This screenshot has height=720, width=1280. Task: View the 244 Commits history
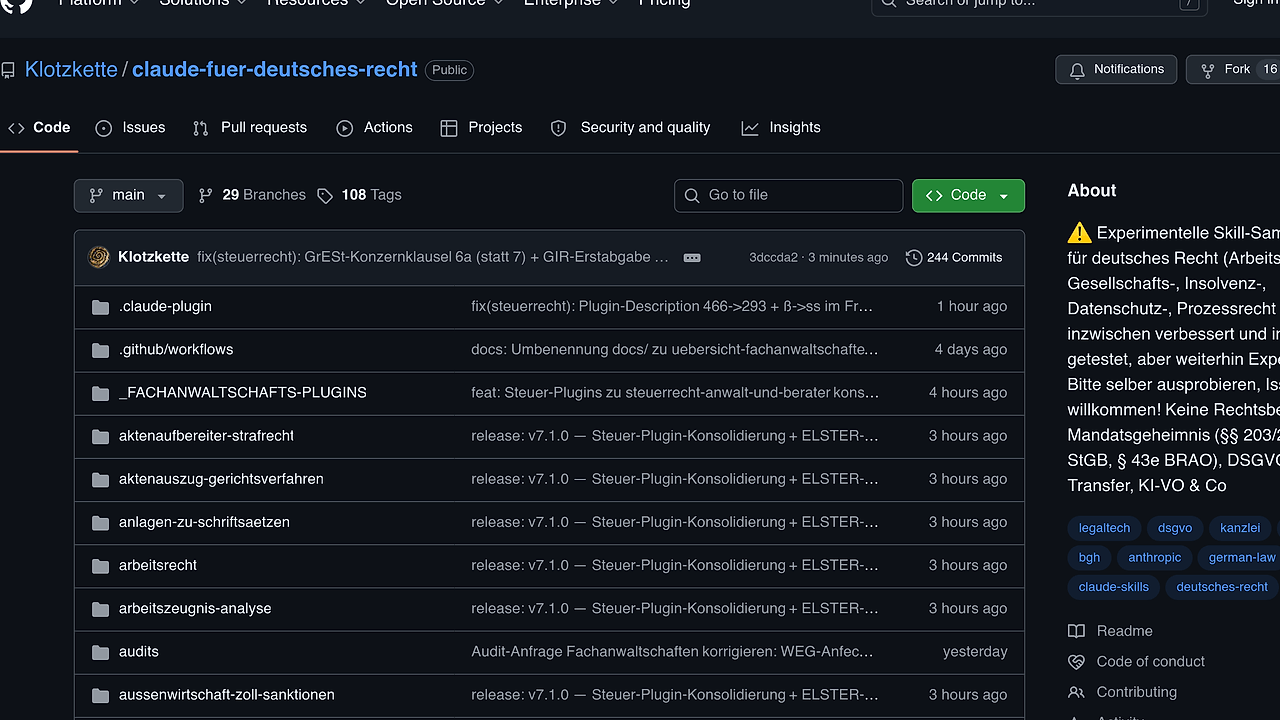coord(954,257)
